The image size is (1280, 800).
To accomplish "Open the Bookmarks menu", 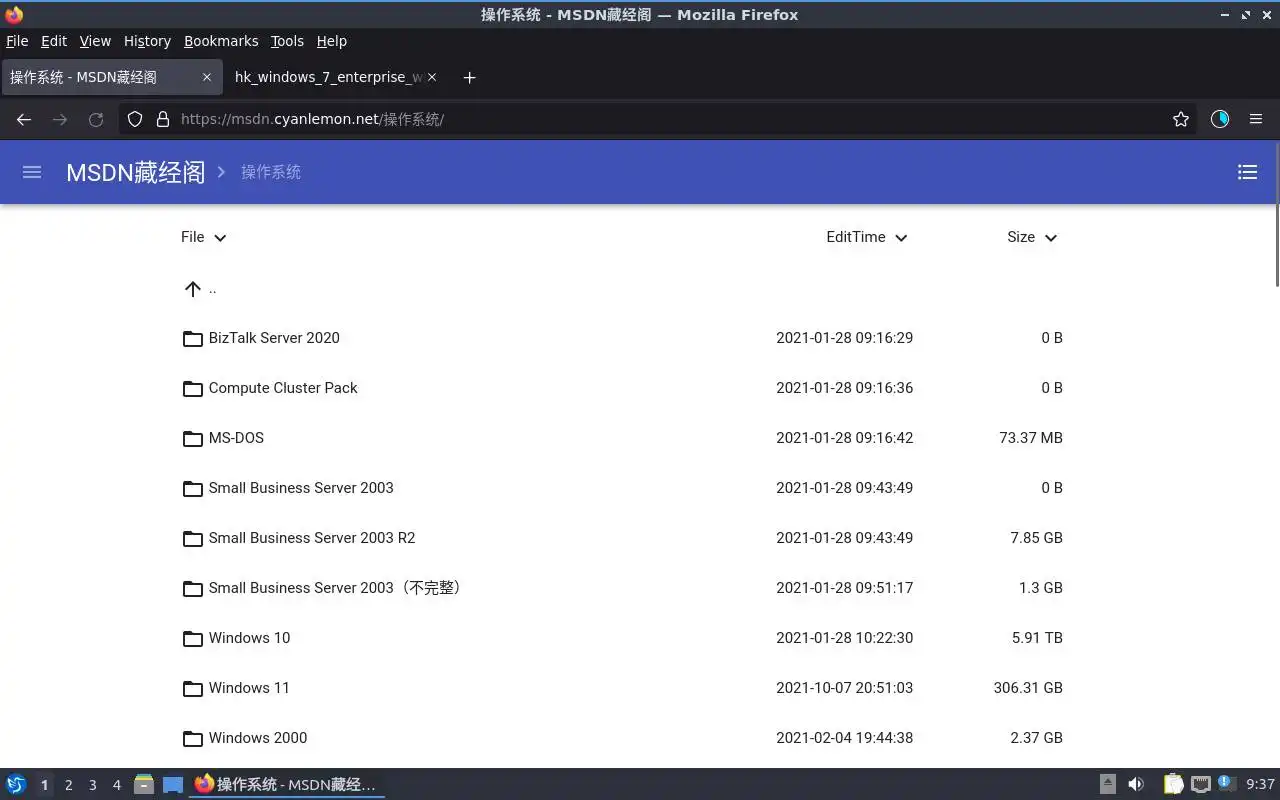I will (x=221, y=41).
